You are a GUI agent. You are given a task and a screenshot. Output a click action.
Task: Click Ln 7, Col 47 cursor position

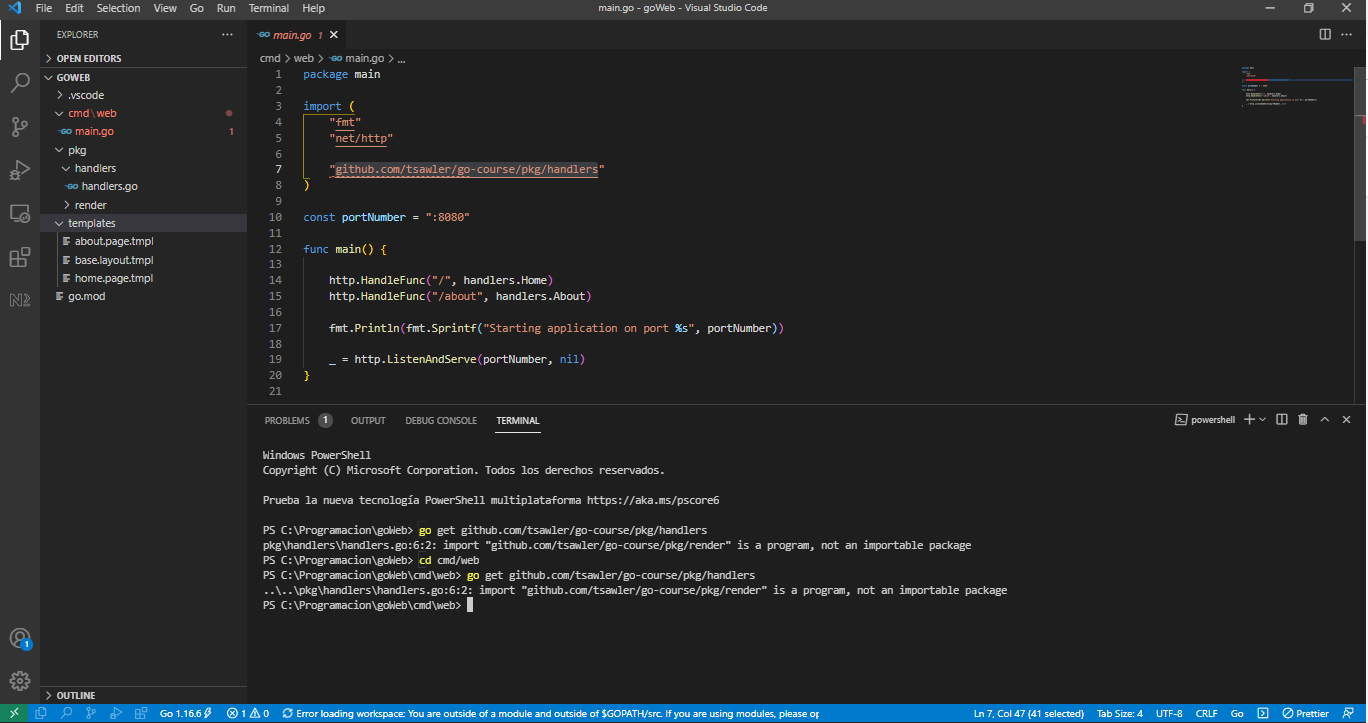[1029, 714]
